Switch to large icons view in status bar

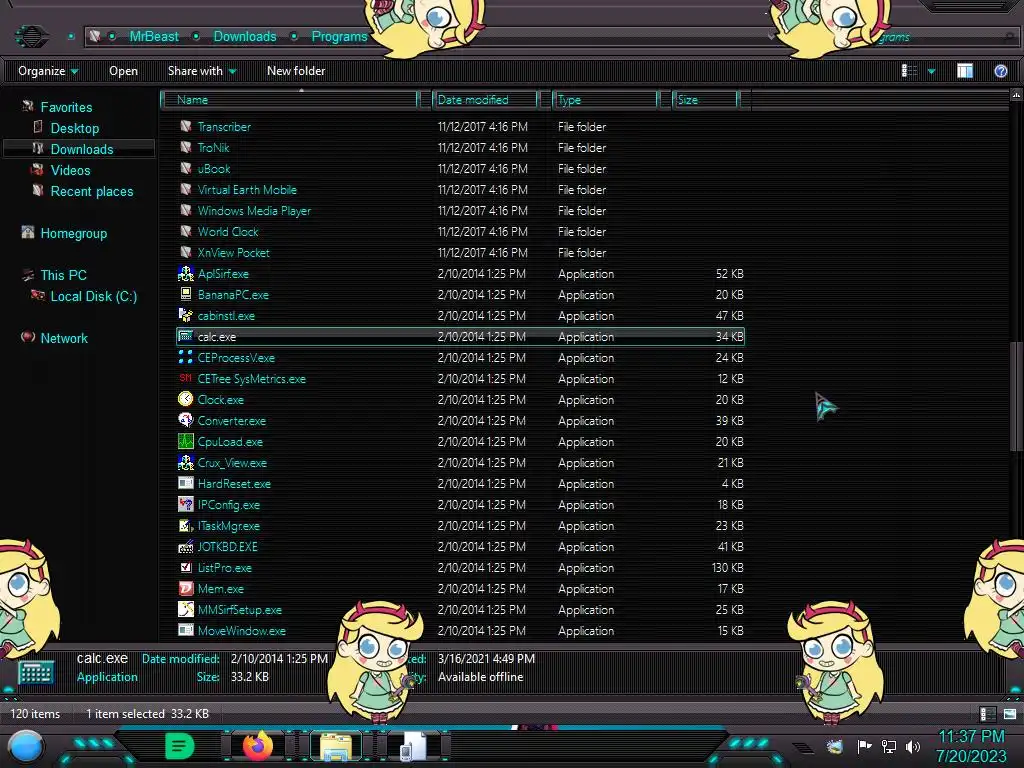[x=1010, y=714]
